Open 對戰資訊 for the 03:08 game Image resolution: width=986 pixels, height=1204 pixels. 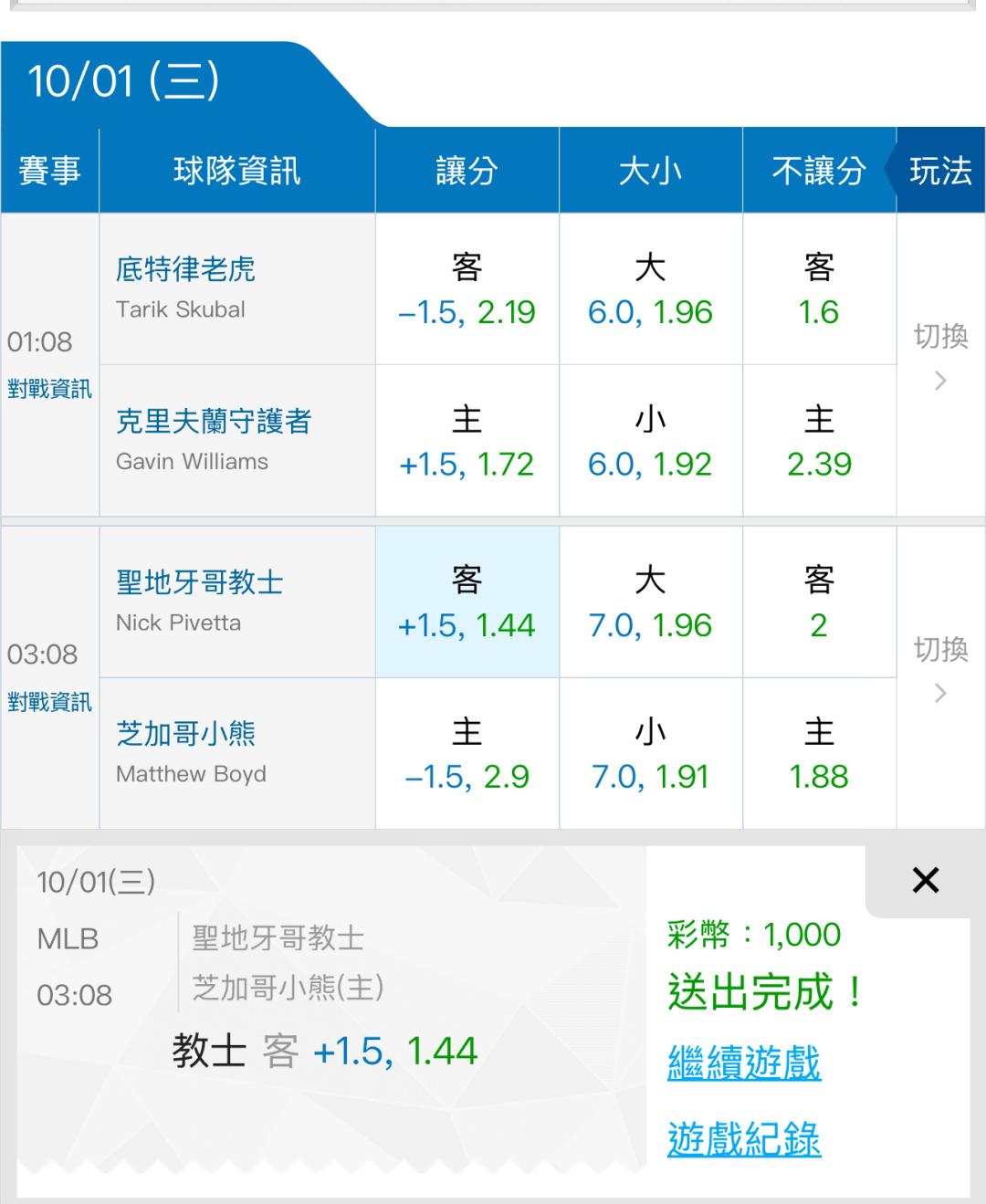pyautogui.click(x=49, y=702)
